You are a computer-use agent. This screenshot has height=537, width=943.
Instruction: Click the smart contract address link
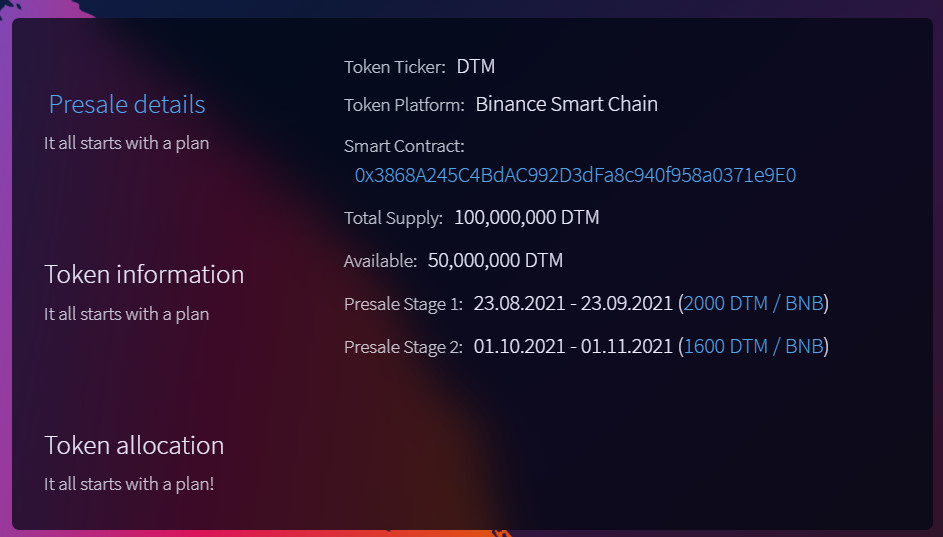(x=575, y=175)
